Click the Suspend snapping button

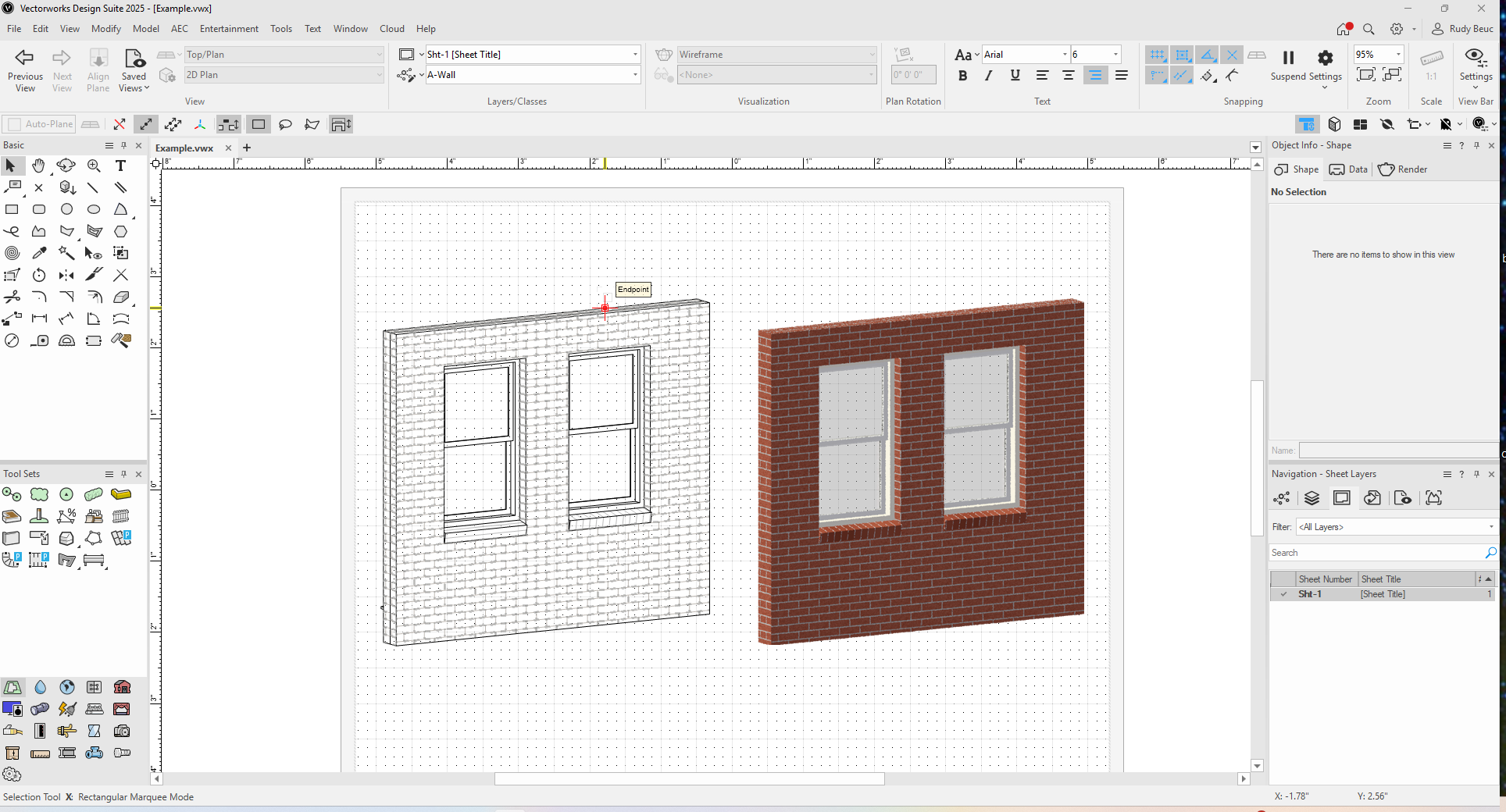pyautogui.click(x=1288, y=58)
